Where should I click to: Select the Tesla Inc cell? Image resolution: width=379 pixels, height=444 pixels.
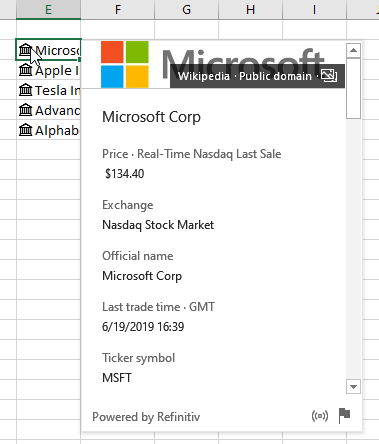pos(49,90)
